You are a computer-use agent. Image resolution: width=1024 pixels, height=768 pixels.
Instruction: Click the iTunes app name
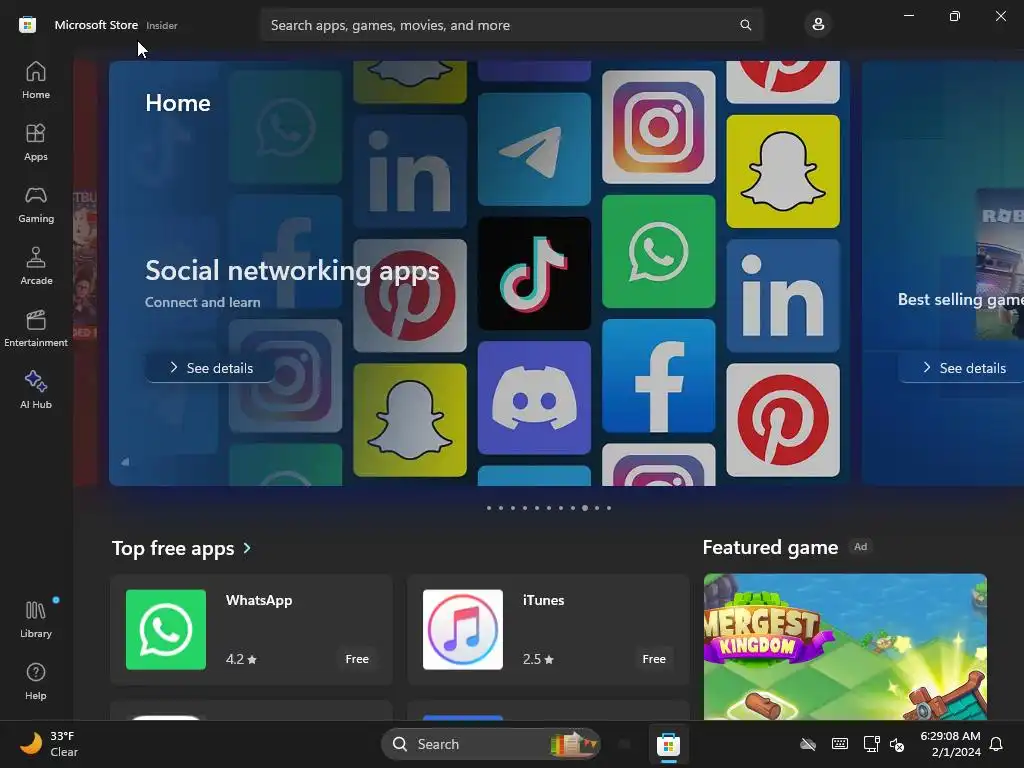coord(543,600)
